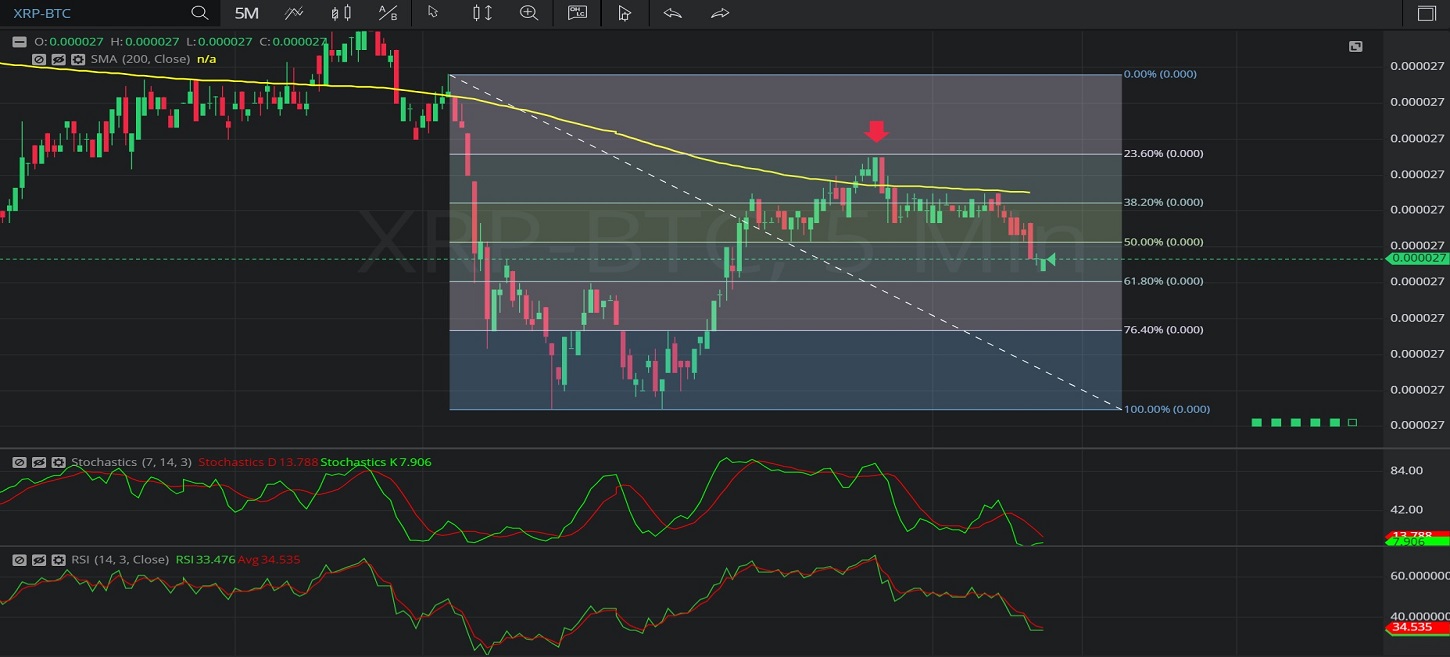This screenshot has height=657, width=1450.
Task: Click the red 34.535 RSI axis tag
Action: tap(1416, 627)
